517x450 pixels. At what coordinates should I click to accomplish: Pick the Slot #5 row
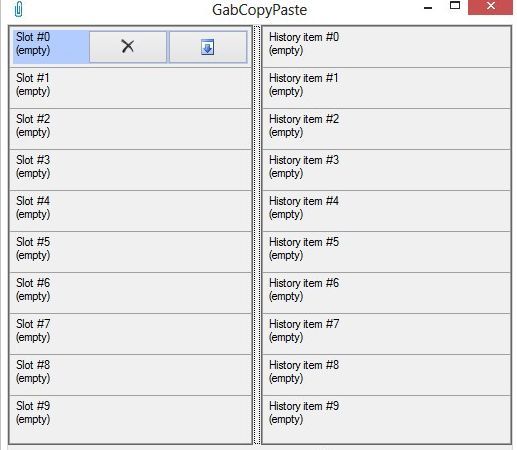click(x=130, y=252)
